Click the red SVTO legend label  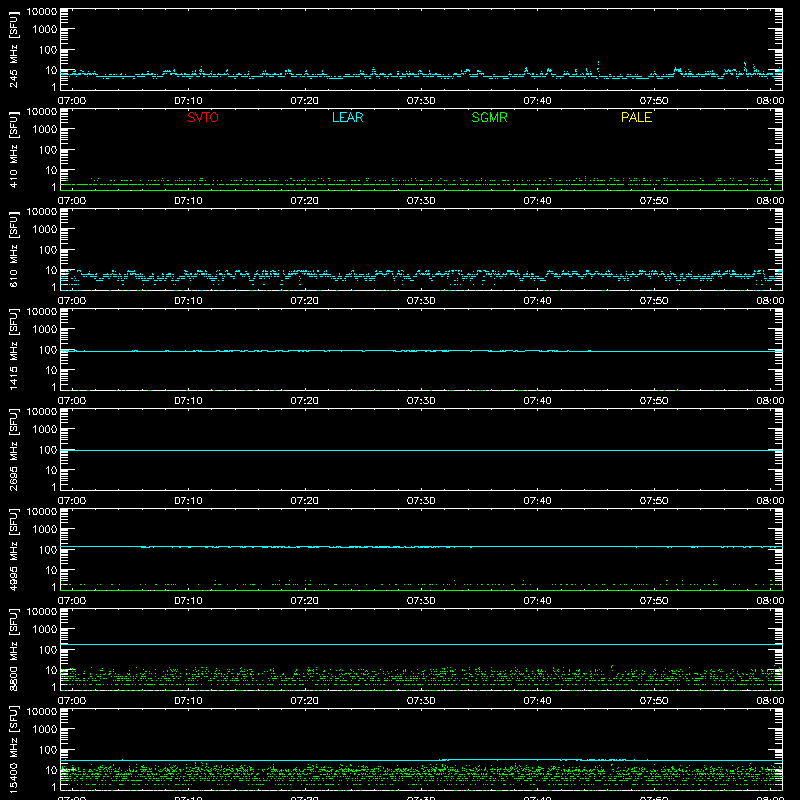pos(203,117)
